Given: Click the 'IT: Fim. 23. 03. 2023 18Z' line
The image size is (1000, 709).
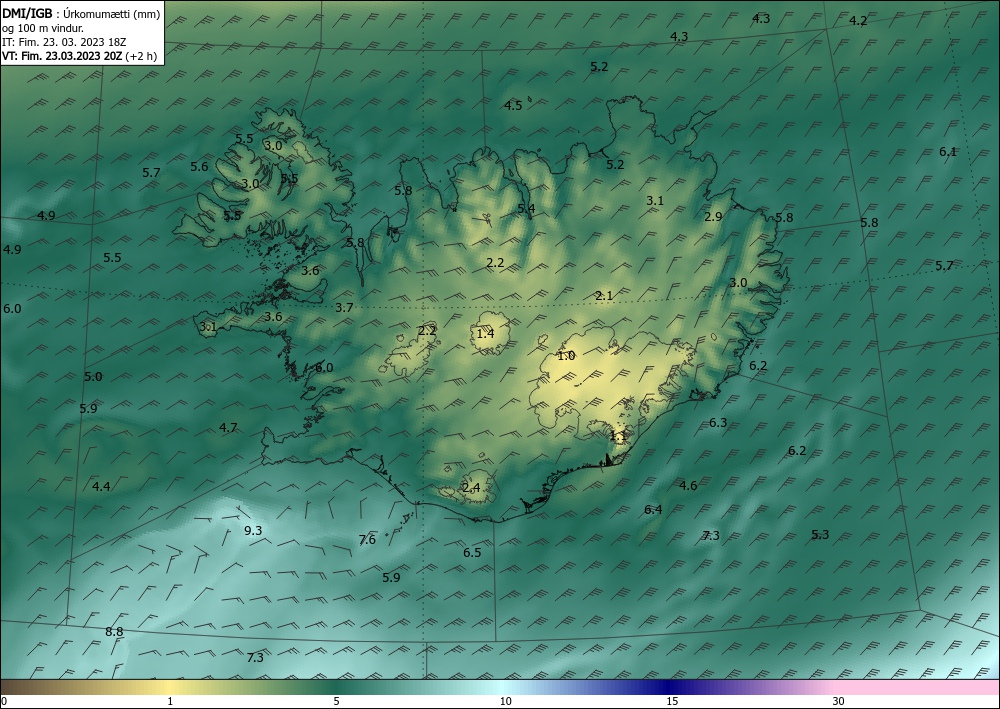Looking at the screenshot, I should pos(64,42).
